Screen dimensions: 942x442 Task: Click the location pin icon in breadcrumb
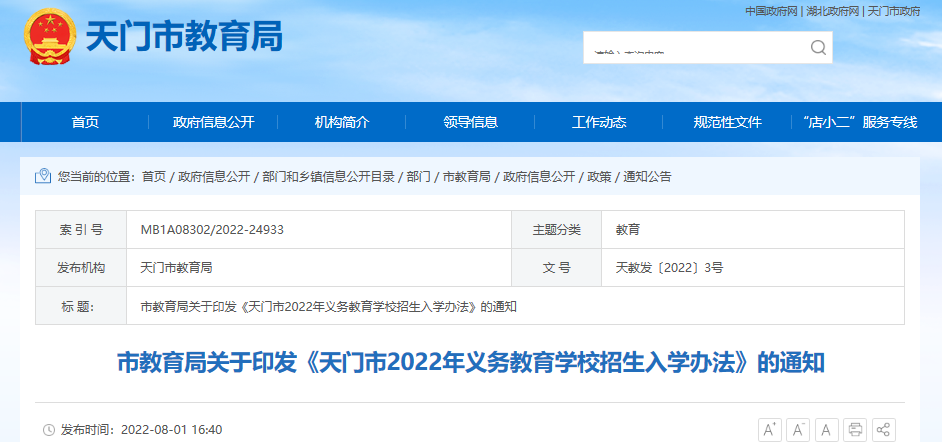[x=43, y=176]
